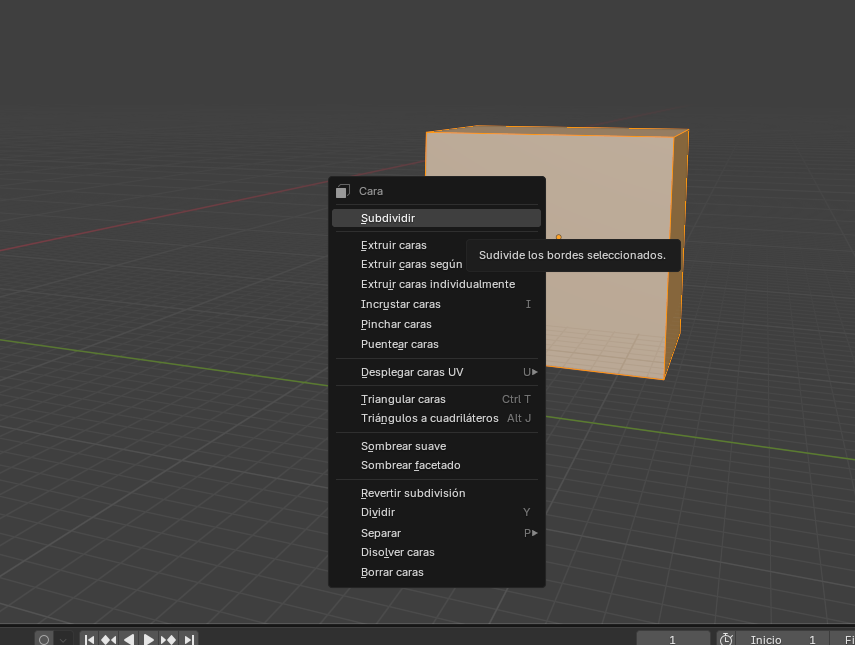Jump to the end of the timeline
Viewport: 855px width, 645px height.
click(189, 639)
